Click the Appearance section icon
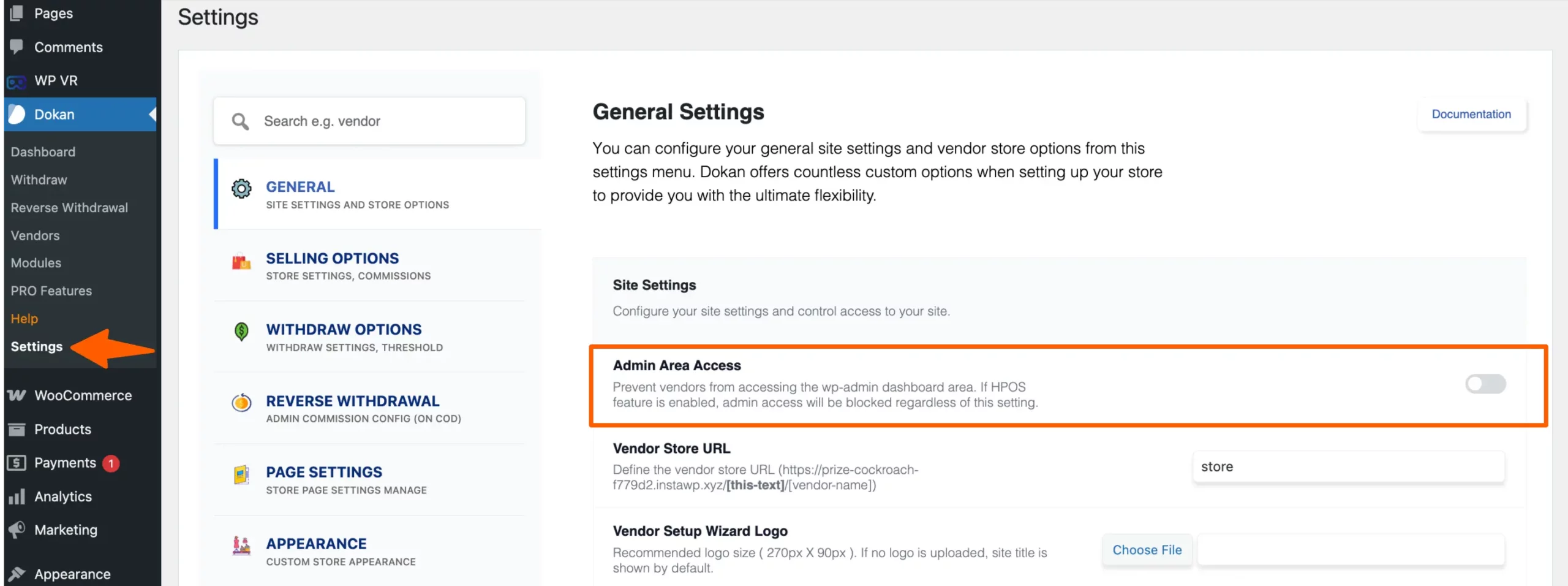The height and width of the screenshot is (586, 1568). (241, 546)
